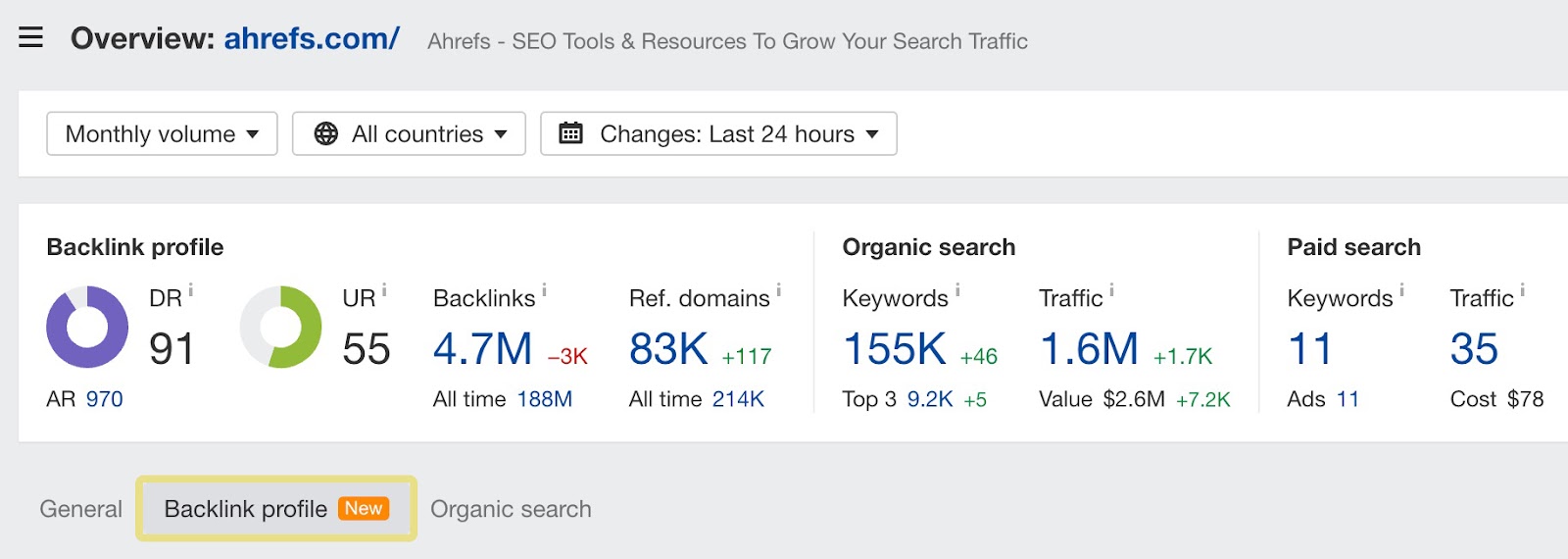The width and height of the screenshot is (1568, 559).
Task: Click the paid Cost $78
Action: pyautogui.click(x=1526, y=399)
